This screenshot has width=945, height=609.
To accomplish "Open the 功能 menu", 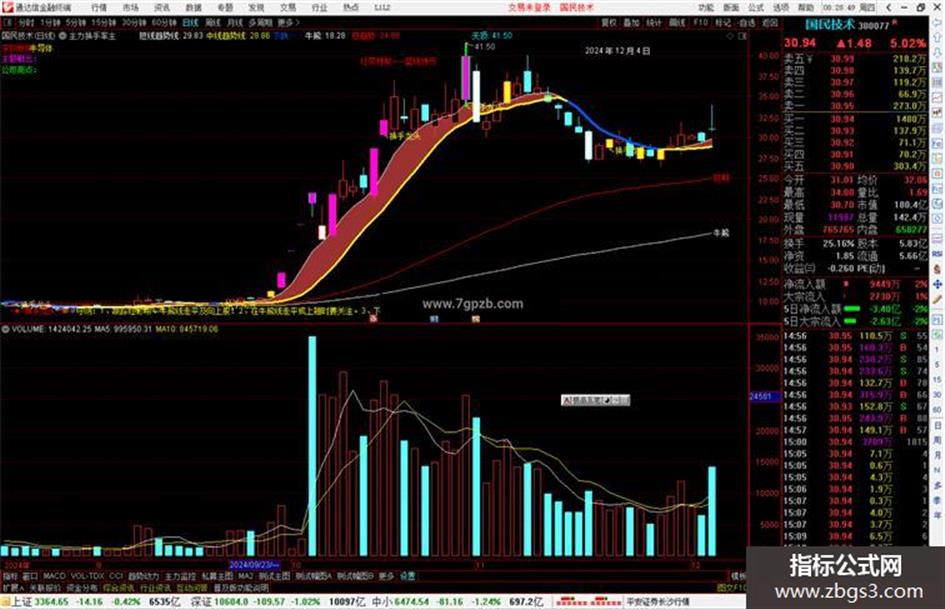I will click(706, 8).
